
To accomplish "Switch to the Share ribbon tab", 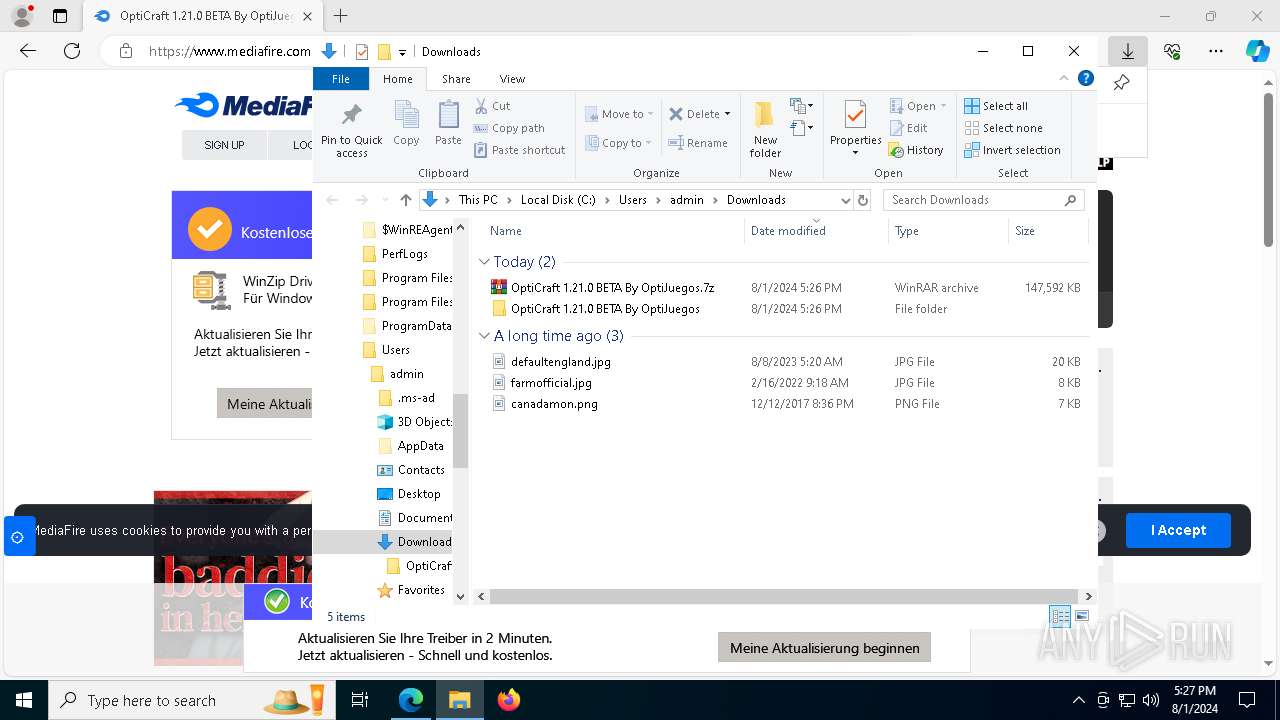I will pyautogui.click(x=456, y=79).
